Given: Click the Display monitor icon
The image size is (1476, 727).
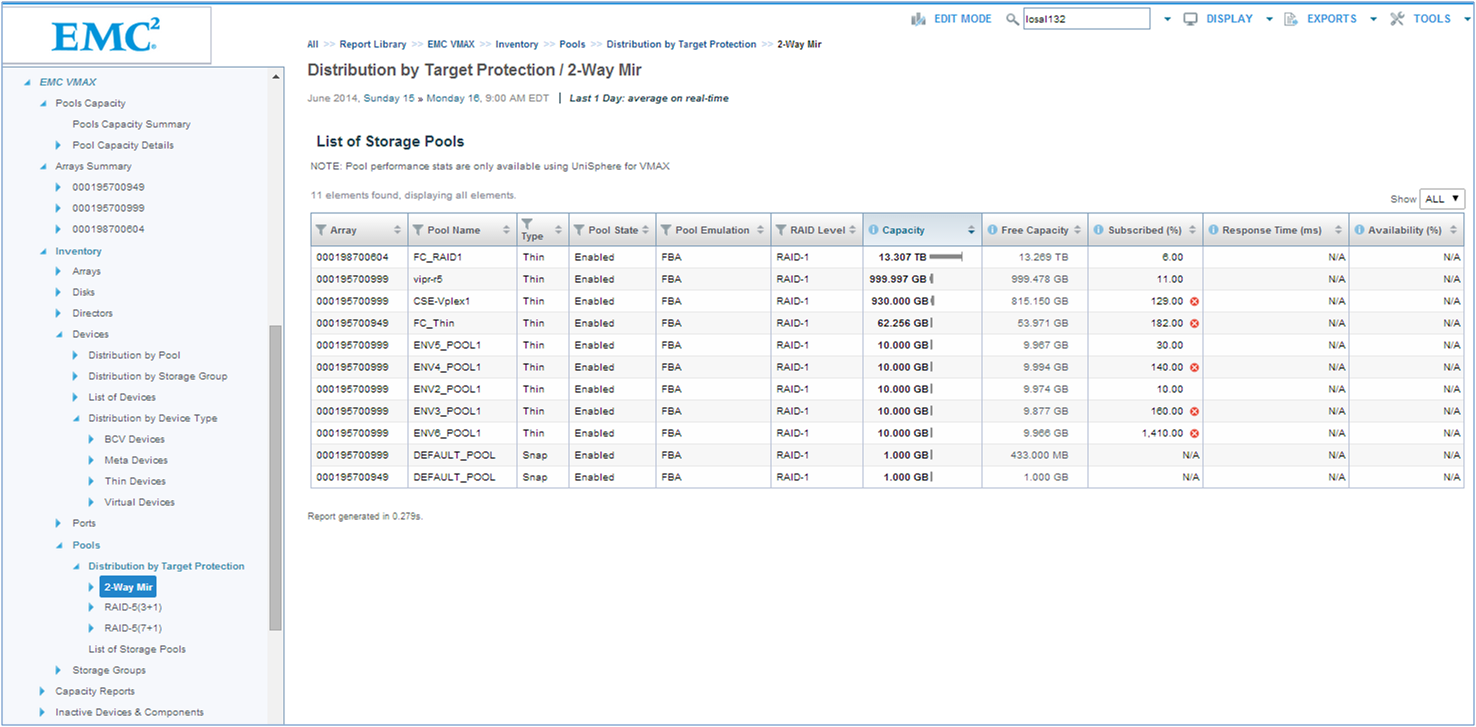Looking at the screenshot, I should (x=1191, y=19).
